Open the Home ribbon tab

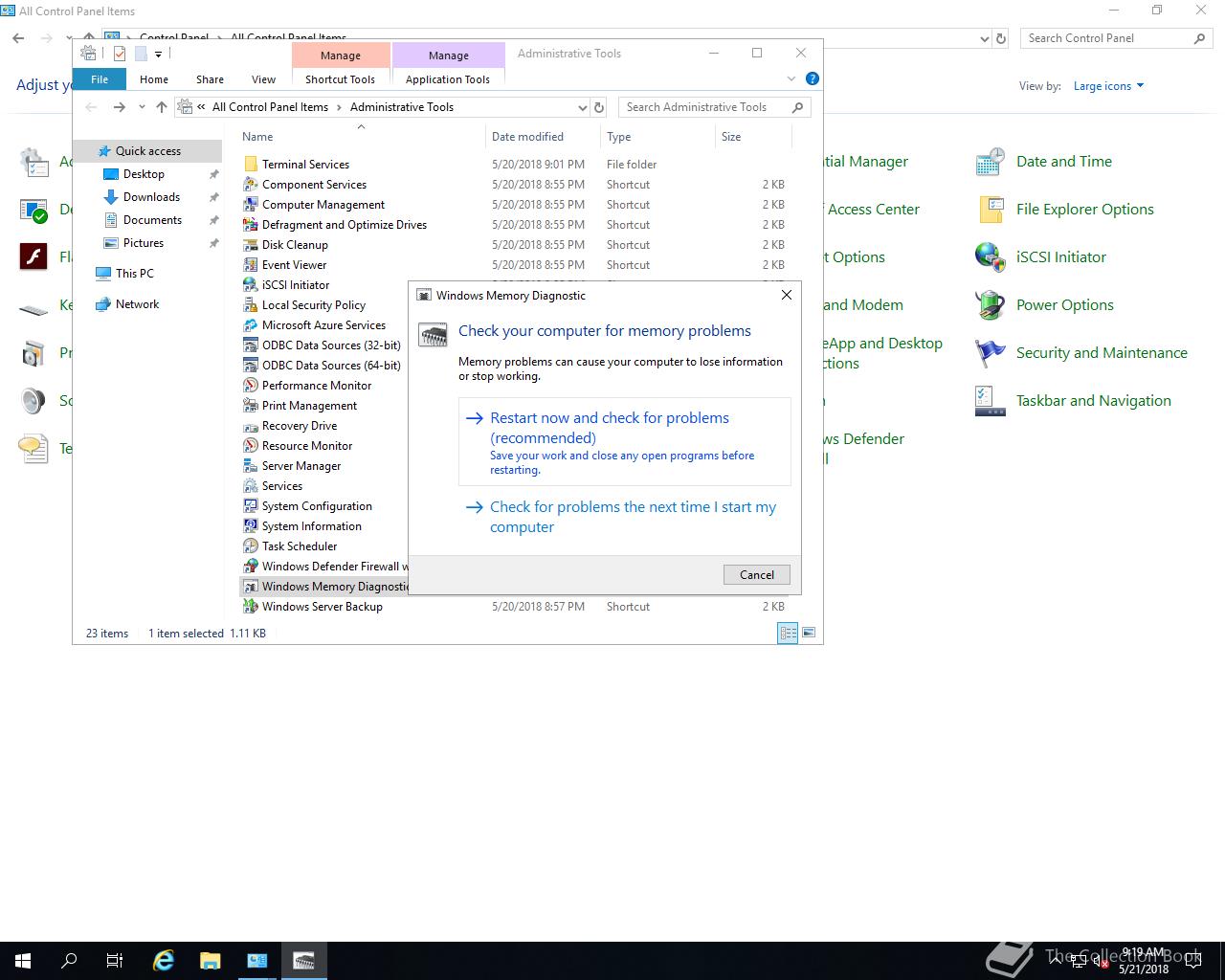[x=153, y=79]
